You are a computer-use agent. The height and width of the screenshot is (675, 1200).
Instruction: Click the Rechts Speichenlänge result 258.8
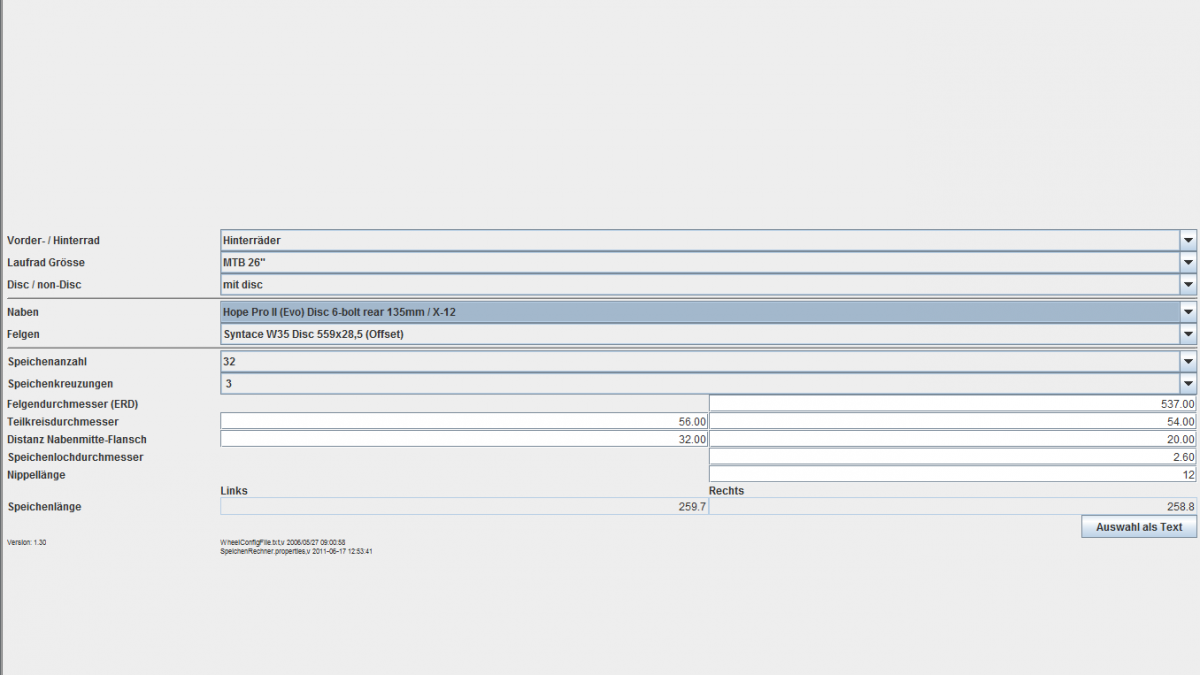point(952,507)
